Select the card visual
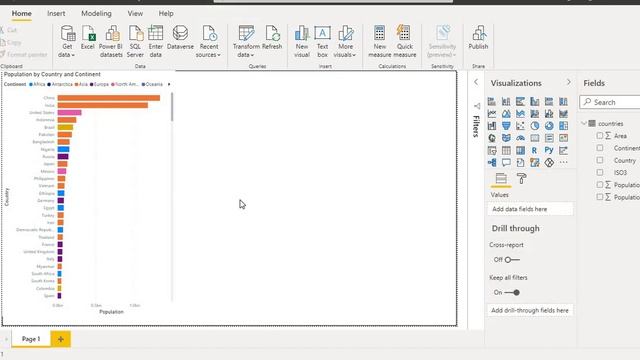The image size is (640, 360). (535, 138)
